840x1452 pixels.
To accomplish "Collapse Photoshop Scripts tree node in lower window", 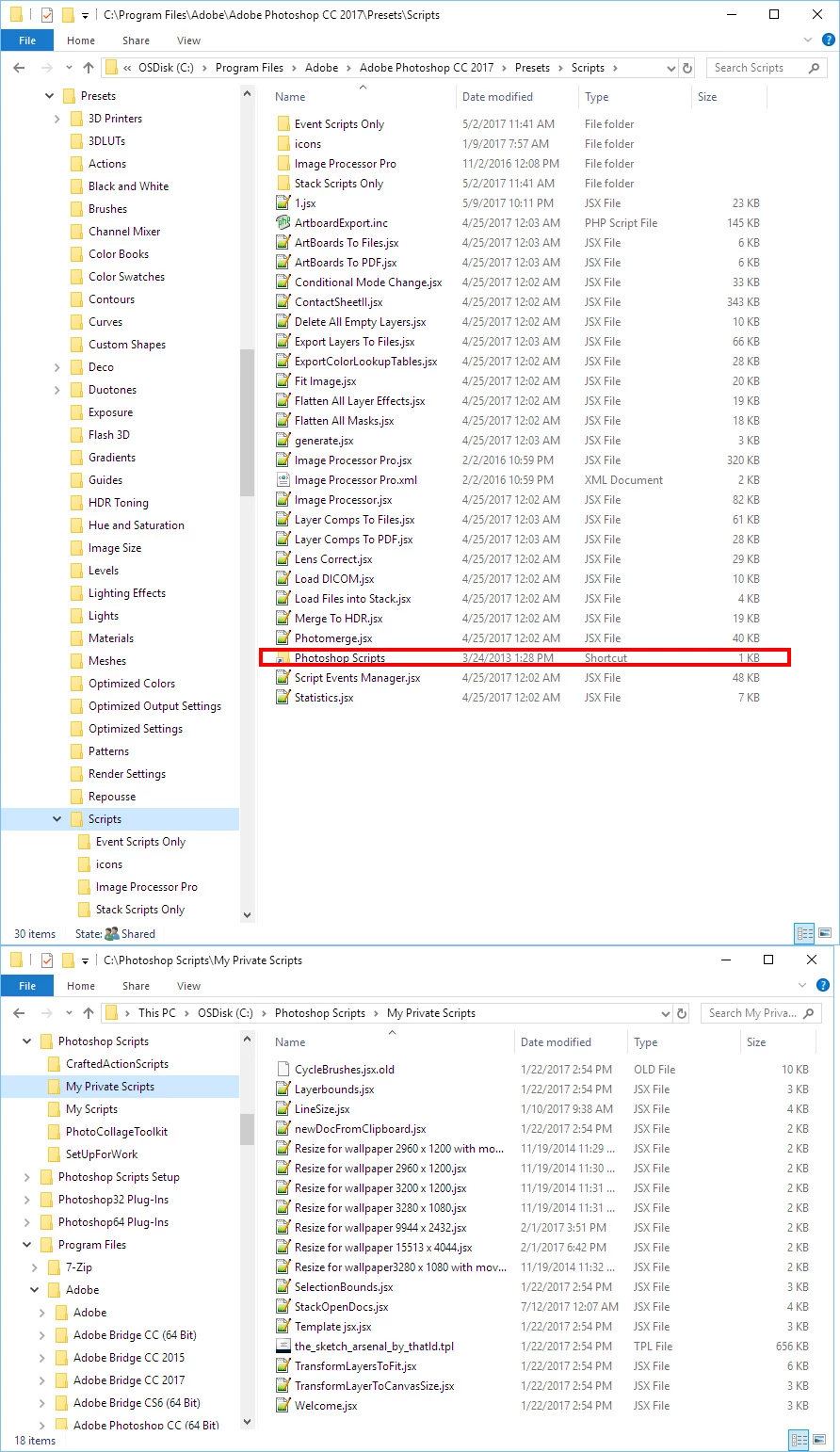I will [x=27, y=1041].
